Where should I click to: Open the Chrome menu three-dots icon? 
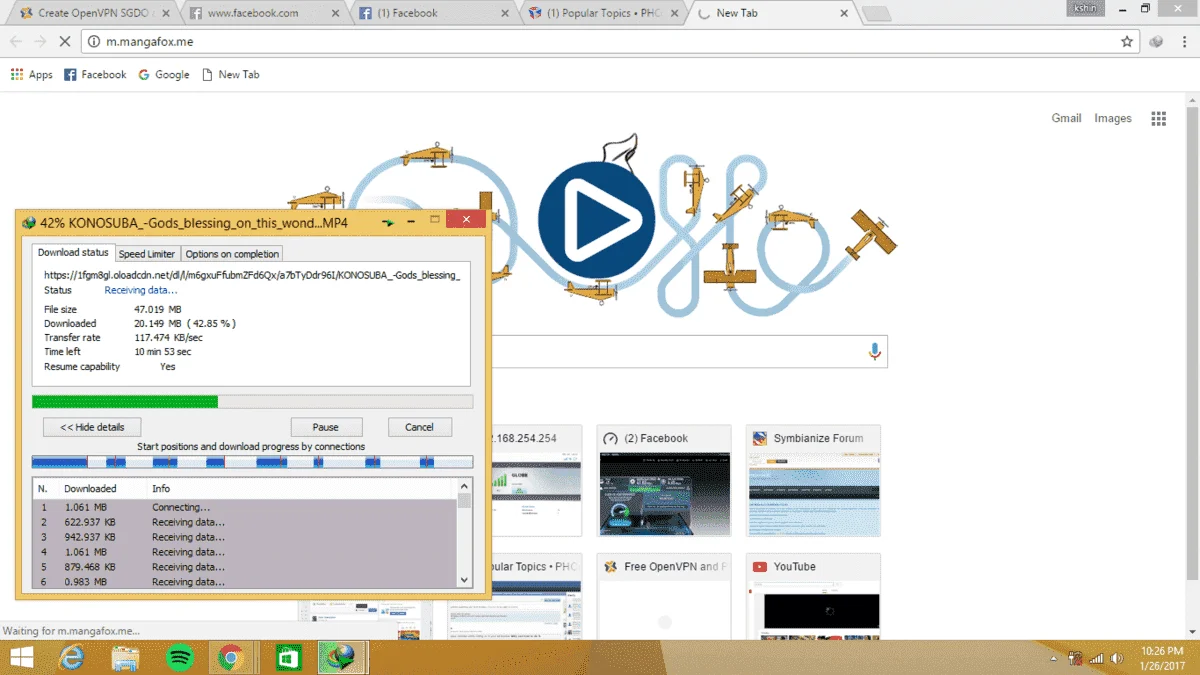[1183, 42]
